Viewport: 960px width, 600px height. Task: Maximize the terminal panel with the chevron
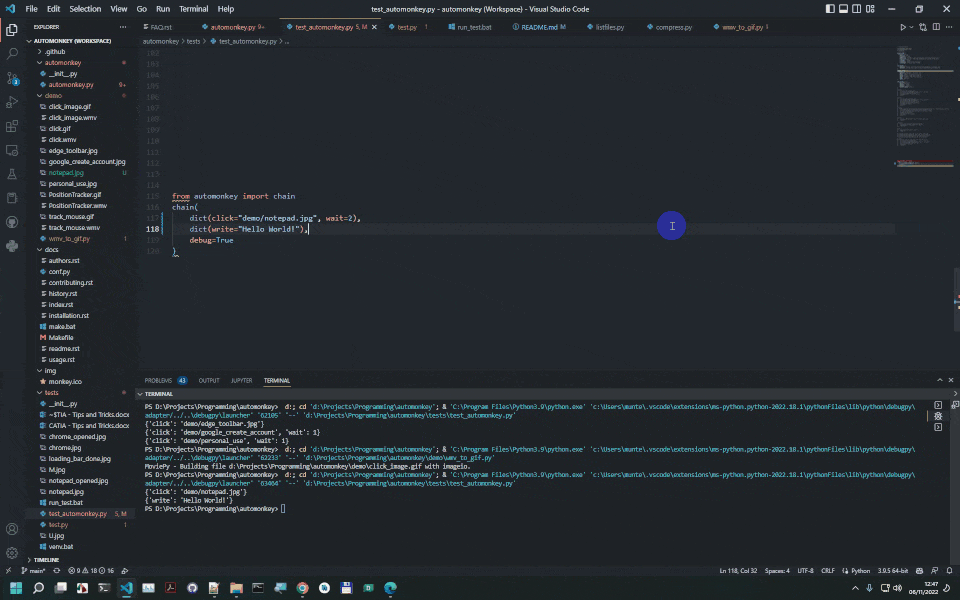tap(941, 380)
